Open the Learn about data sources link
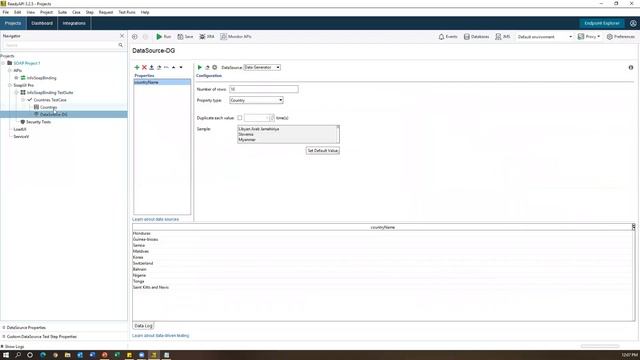Screen dimensions: 640x360 [156, 219]
